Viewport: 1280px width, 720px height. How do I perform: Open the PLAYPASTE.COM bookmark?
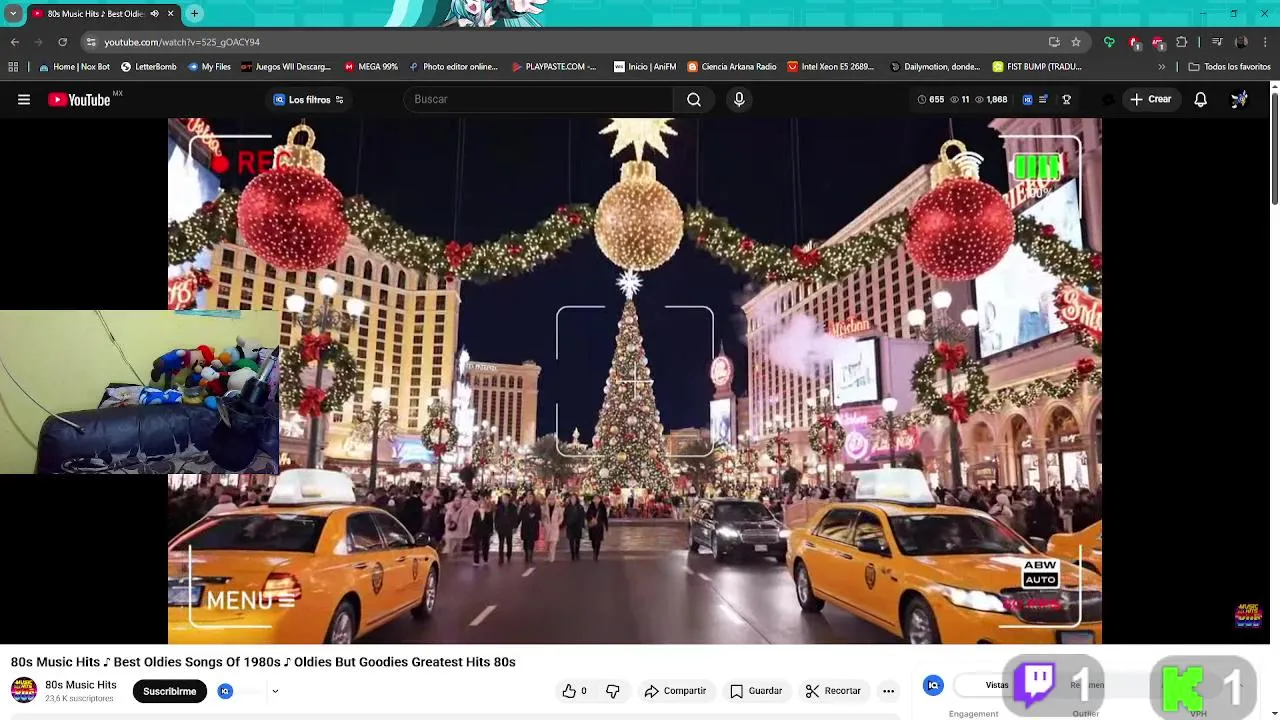553,67
